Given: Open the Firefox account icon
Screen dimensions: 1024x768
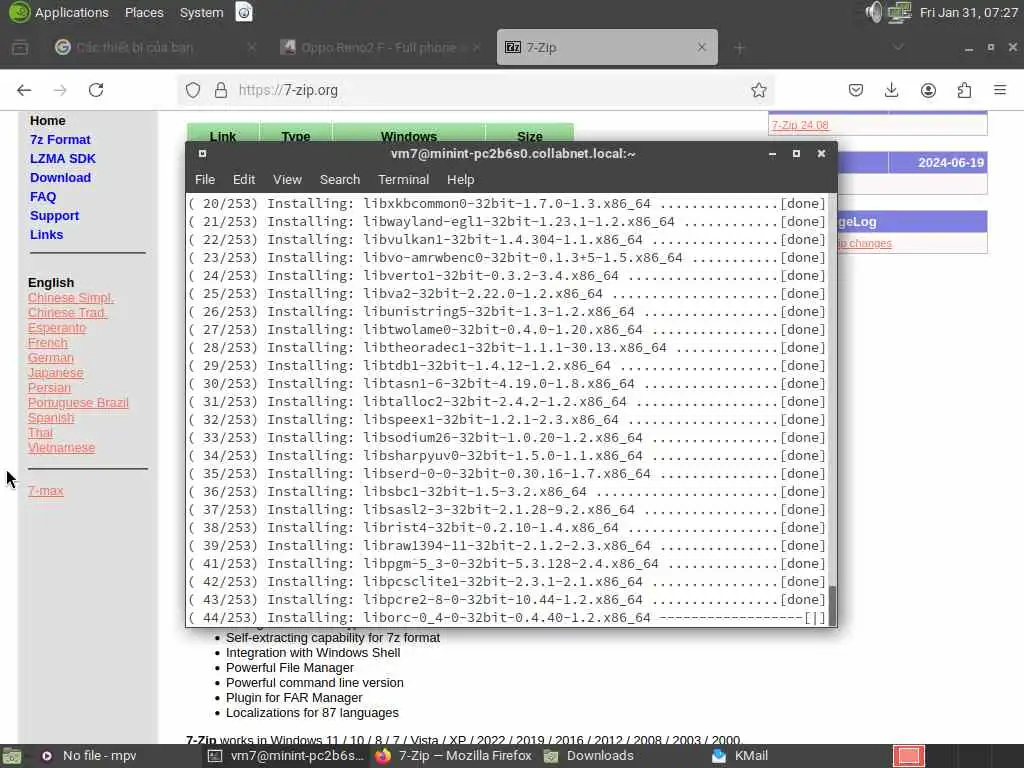Looking at the screenshot, I should coord(928,90).
